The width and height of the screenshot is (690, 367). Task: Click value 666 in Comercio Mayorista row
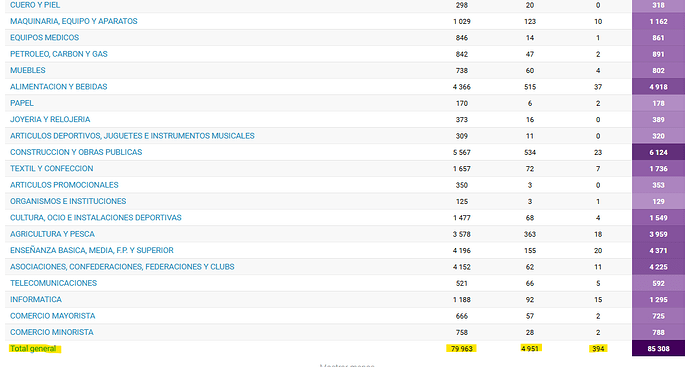[x=462, y=316]
